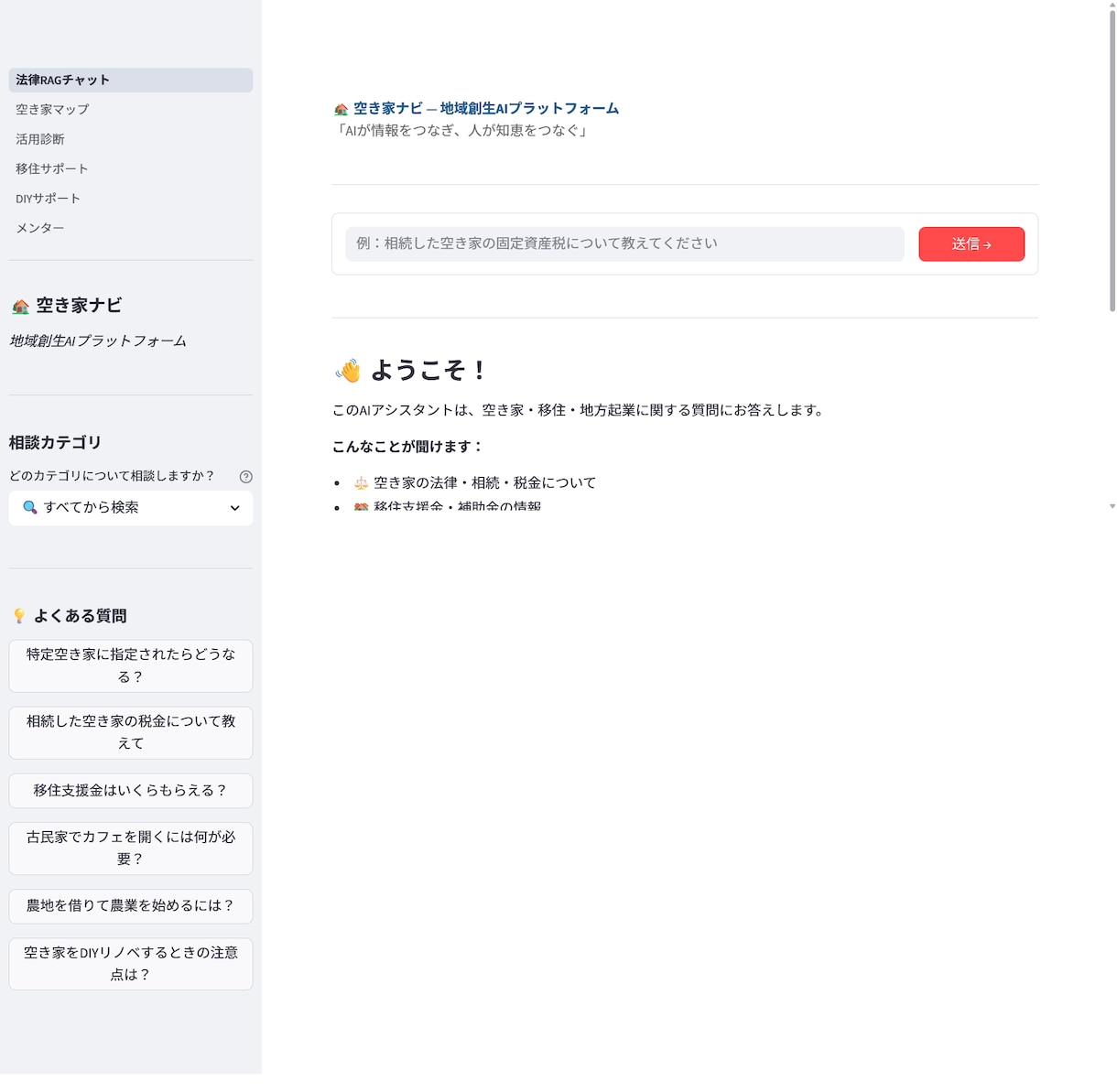Ask 特定空き家に指定されたらどうなる？
Viewport: 1117px width, 1092px height.
point(131,666)
